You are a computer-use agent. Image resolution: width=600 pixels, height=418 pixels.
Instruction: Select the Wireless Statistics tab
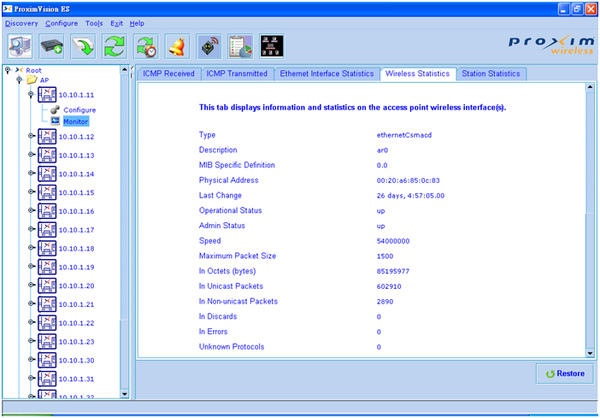point(417,73)
